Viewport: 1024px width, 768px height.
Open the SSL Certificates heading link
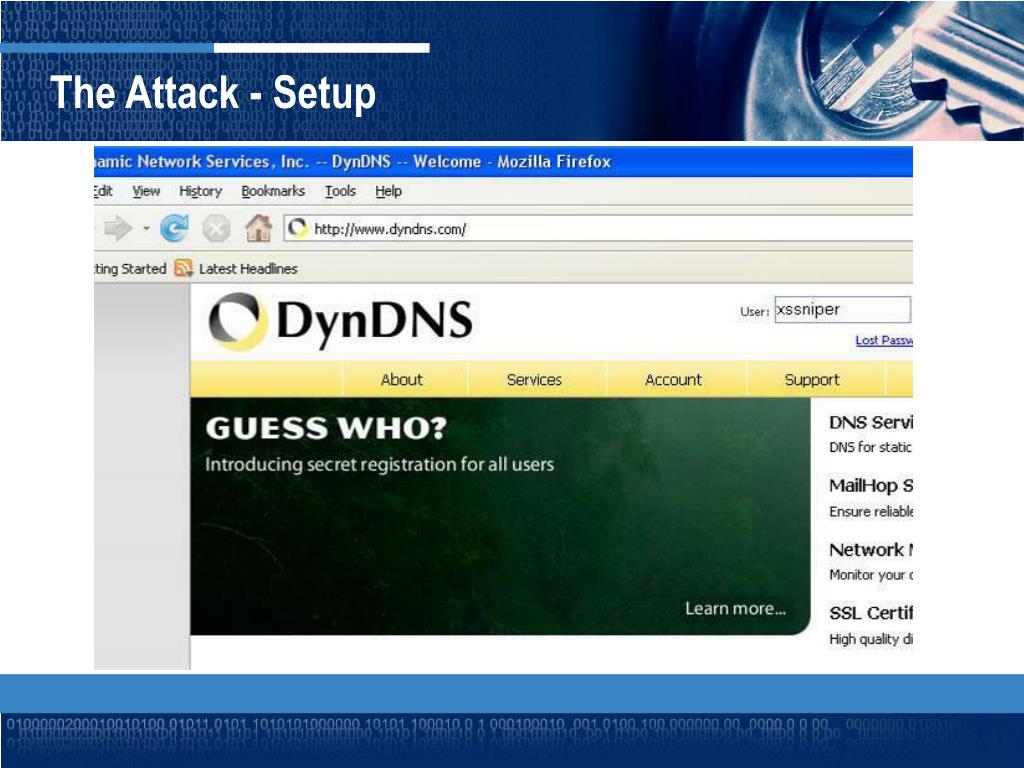point(871,613)
